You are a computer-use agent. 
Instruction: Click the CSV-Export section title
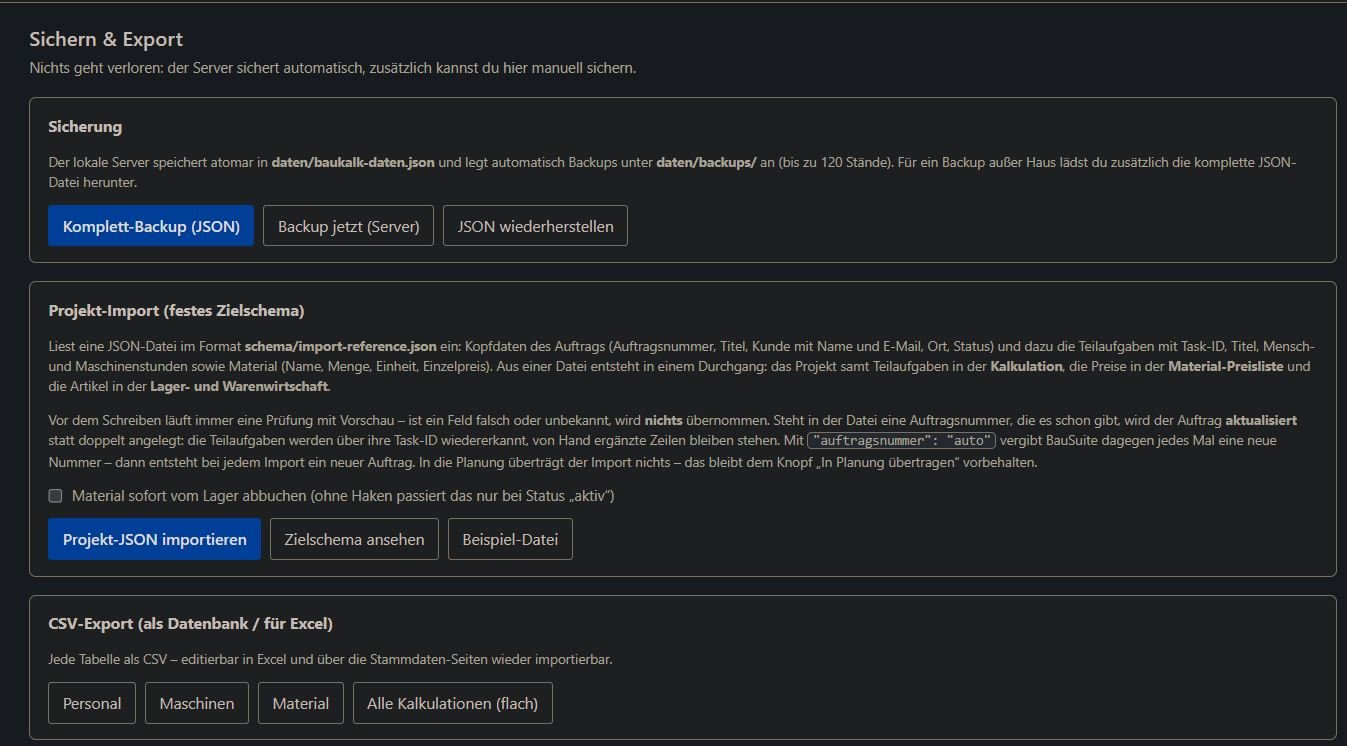(x=190, y=624)
